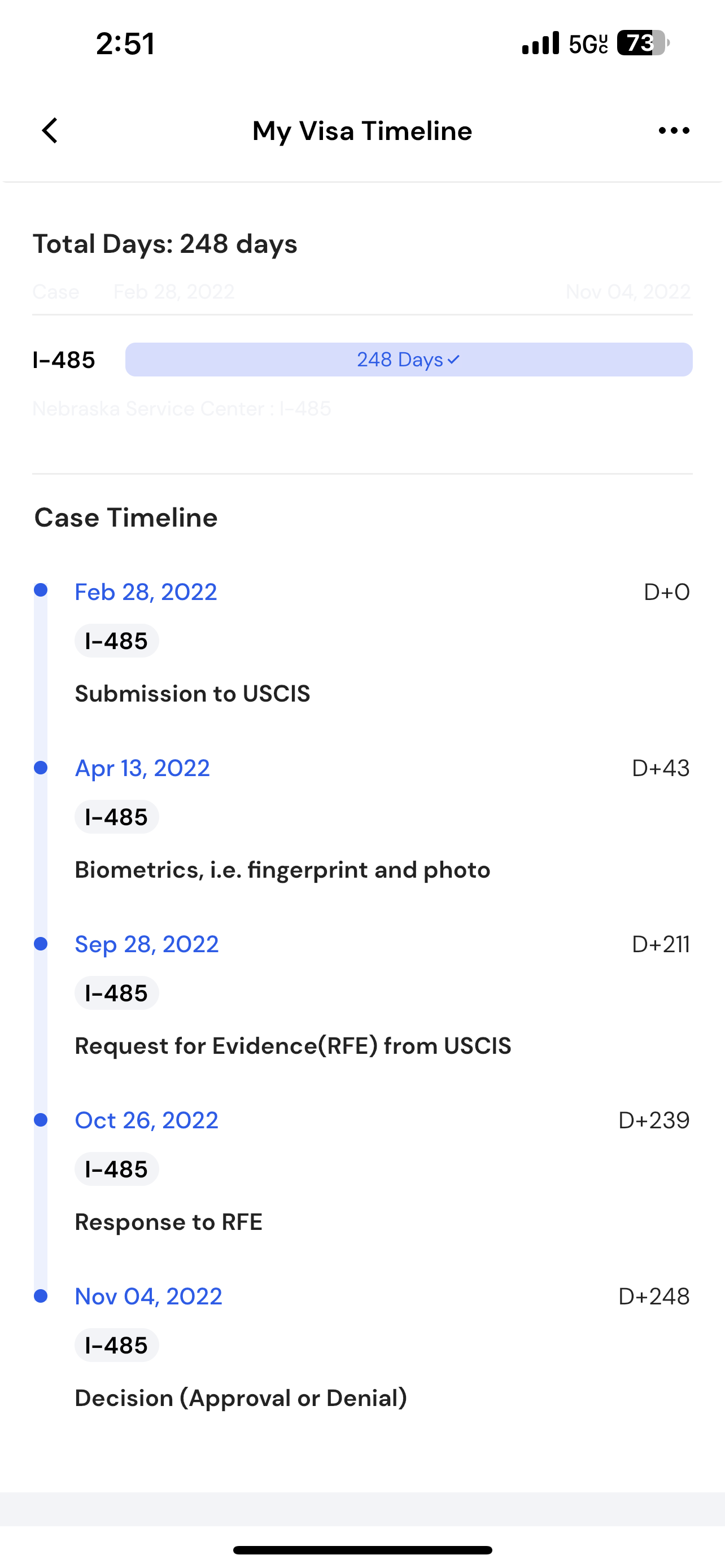The image size is (725, 1568).
Task: Select Request for Evidence(RFE) from USCIS entry
Action: pyautogui.click(x=293, y=1046)
